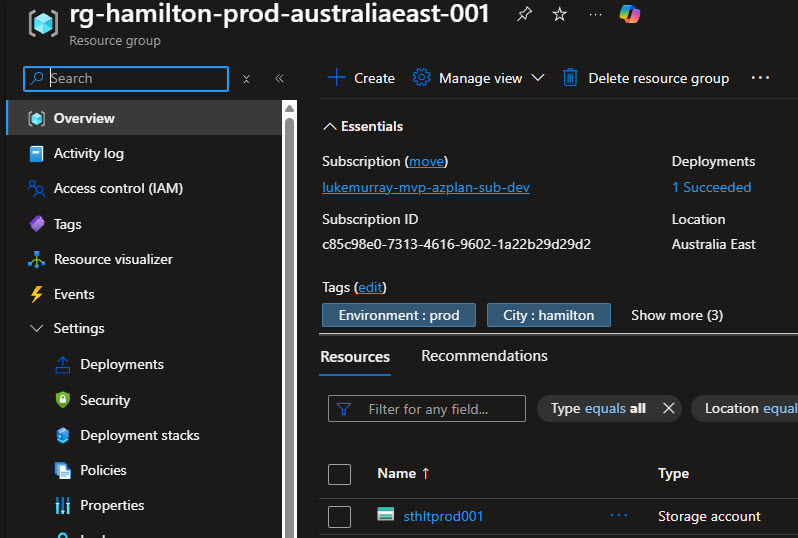Select the Activity log menu item
798x538 pixels.
(88, 153)
